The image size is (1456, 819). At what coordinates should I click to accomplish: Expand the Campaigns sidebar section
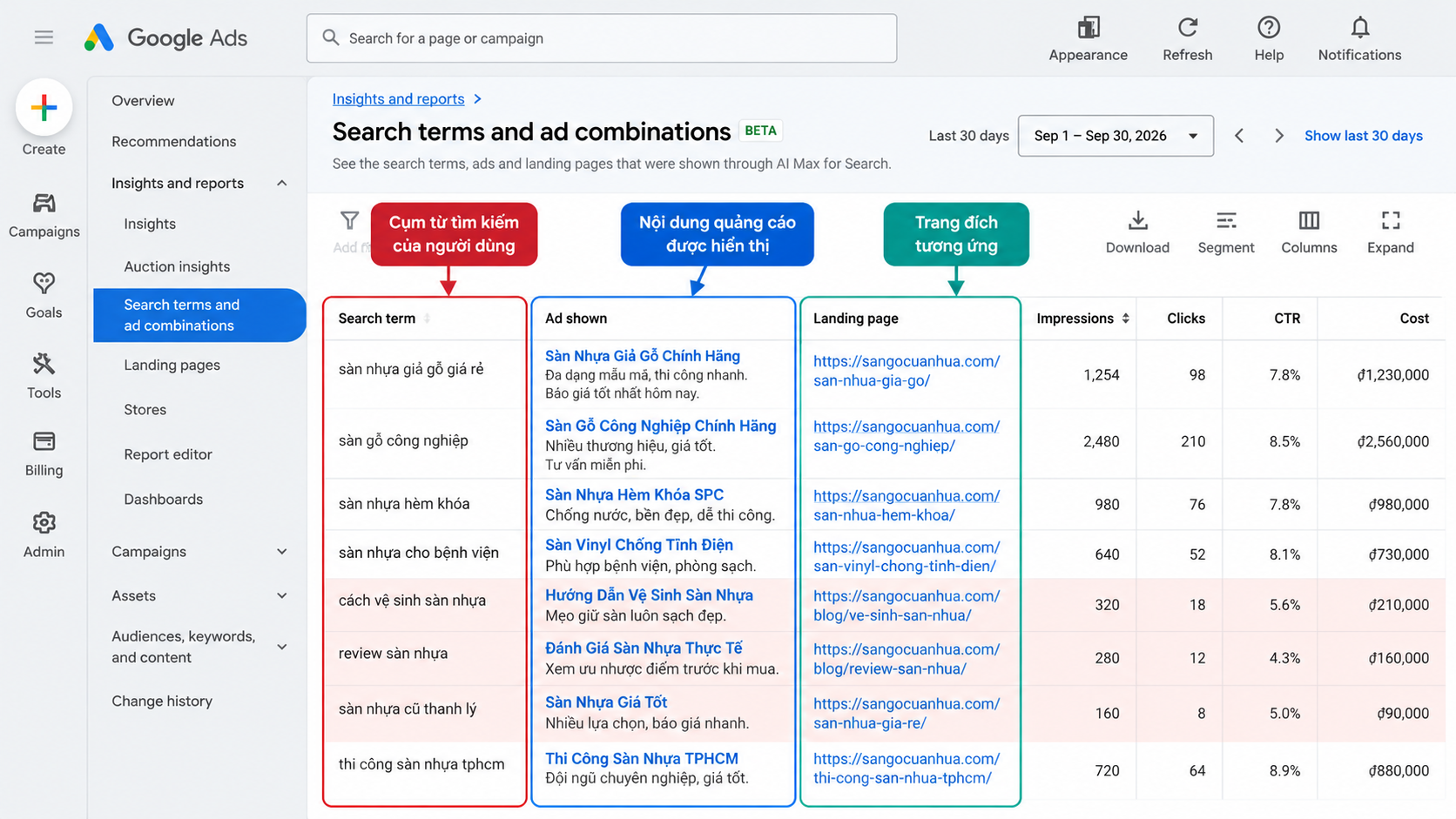coord(281,552)
